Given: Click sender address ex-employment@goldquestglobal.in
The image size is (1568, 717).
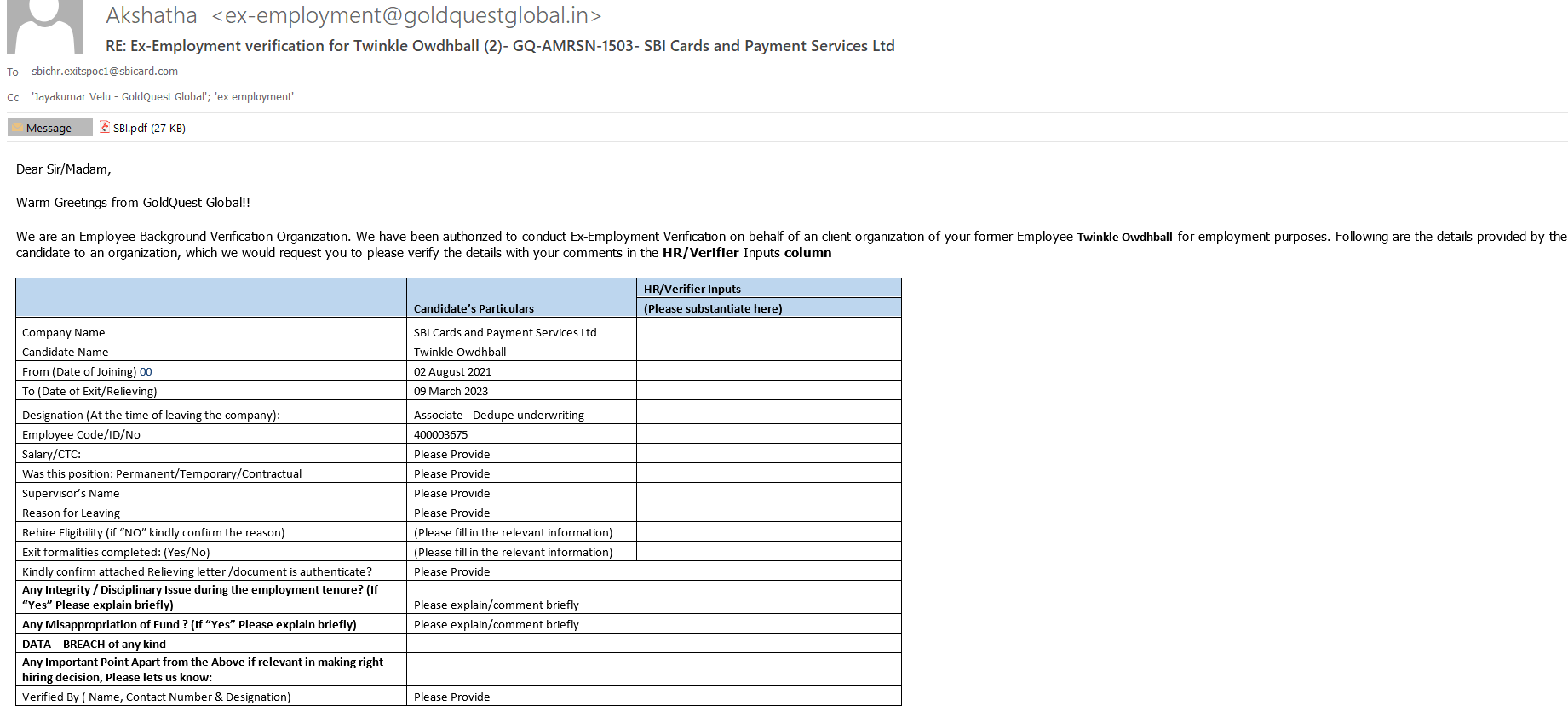Looking at the screenshot, I should (406, 15).
